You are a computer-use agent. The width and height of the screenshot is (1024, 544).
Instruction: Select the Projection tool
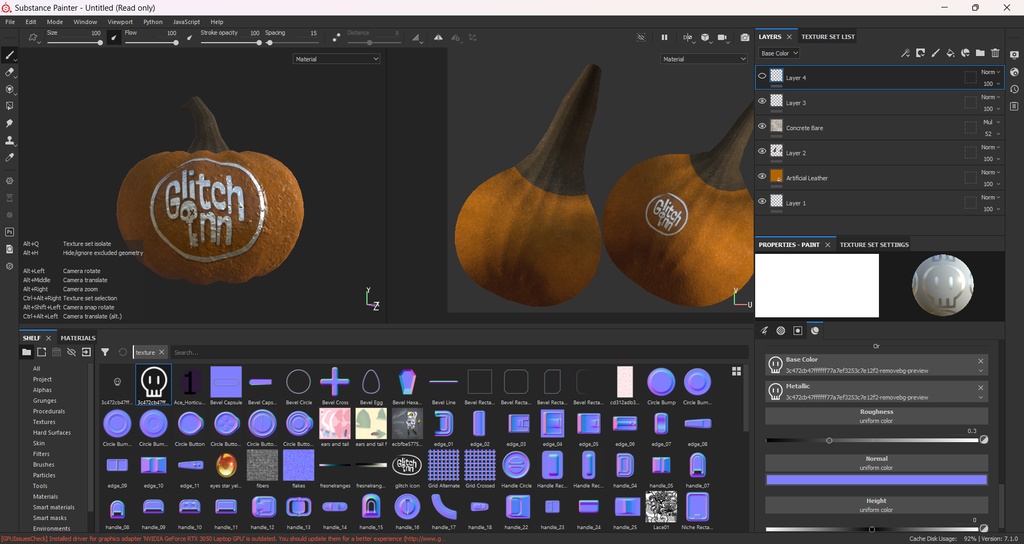(9, 89)
